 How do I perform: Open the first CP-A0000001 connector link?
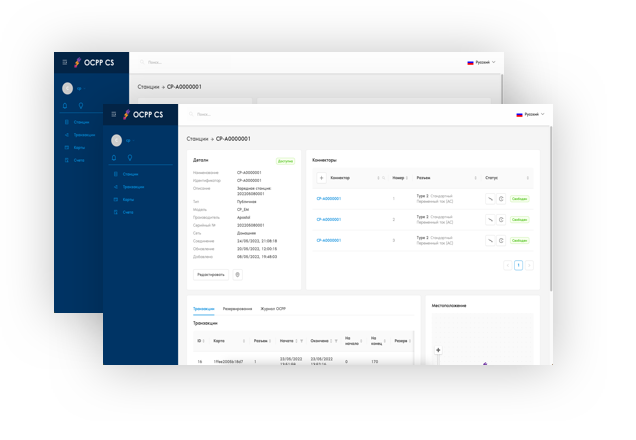329,198
